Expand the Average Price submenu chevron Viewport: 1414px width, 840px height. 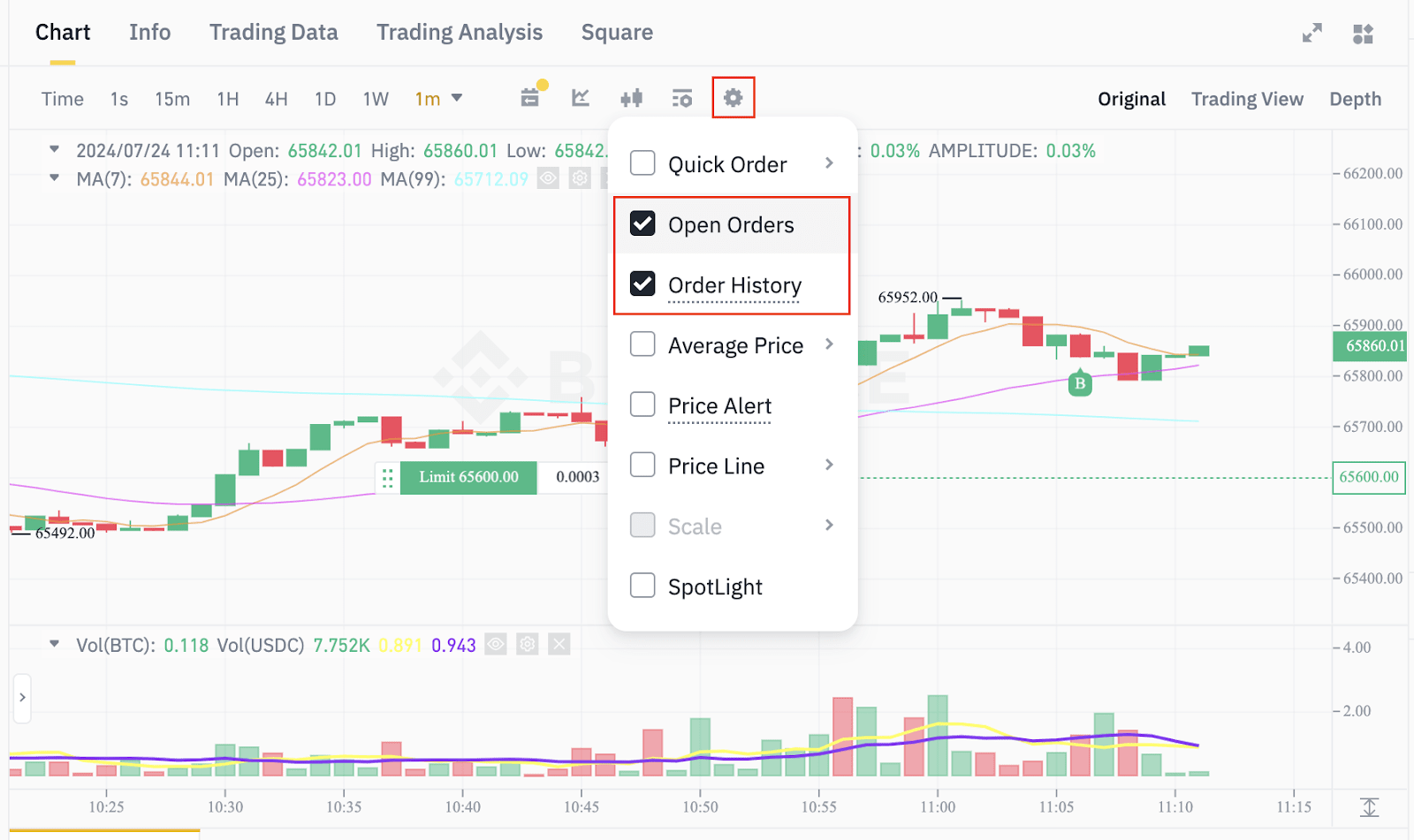click(829, 344)
